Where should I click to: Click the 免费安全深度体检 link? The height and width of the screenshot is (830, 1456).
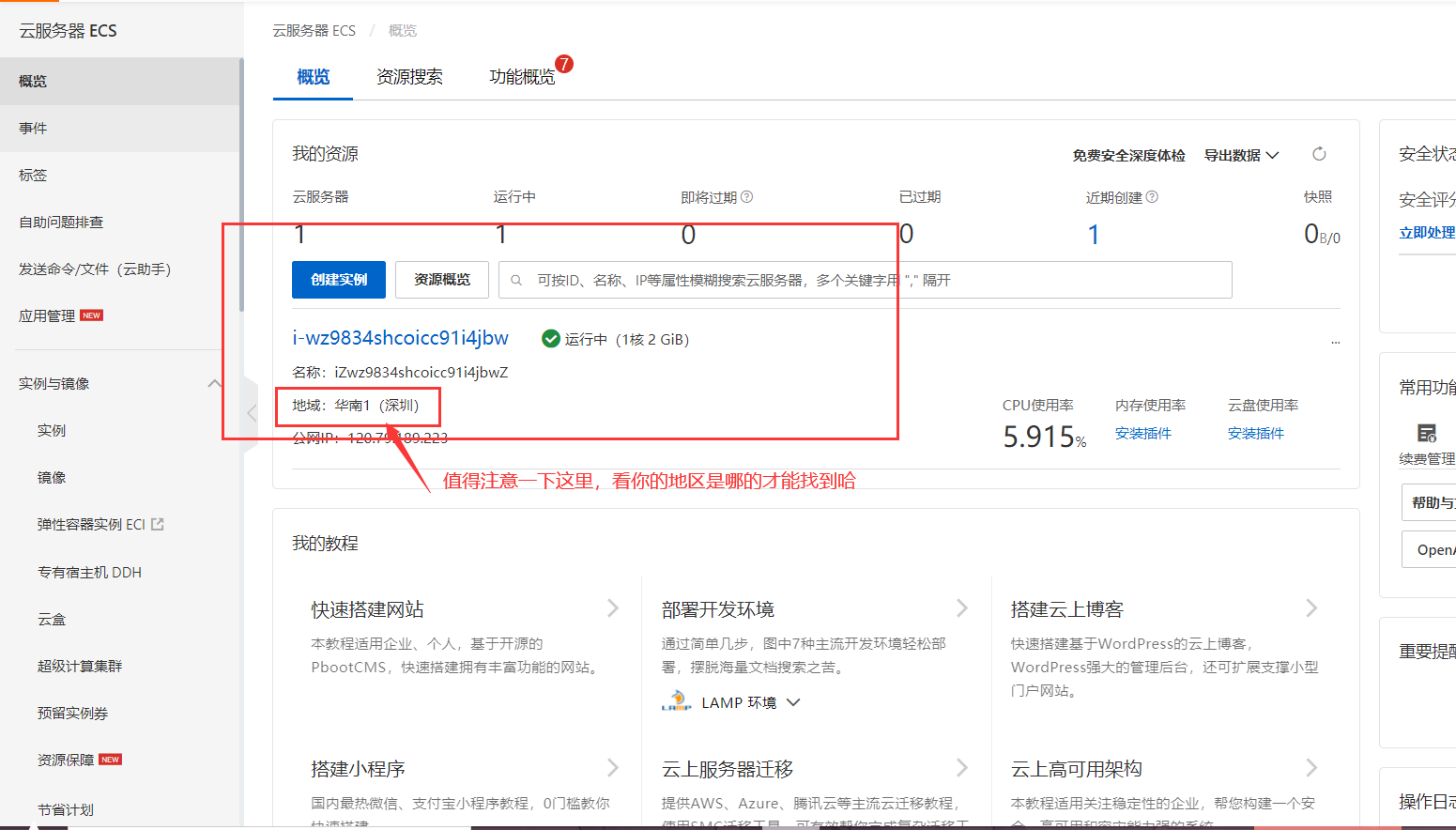[x=1128, y=156]
